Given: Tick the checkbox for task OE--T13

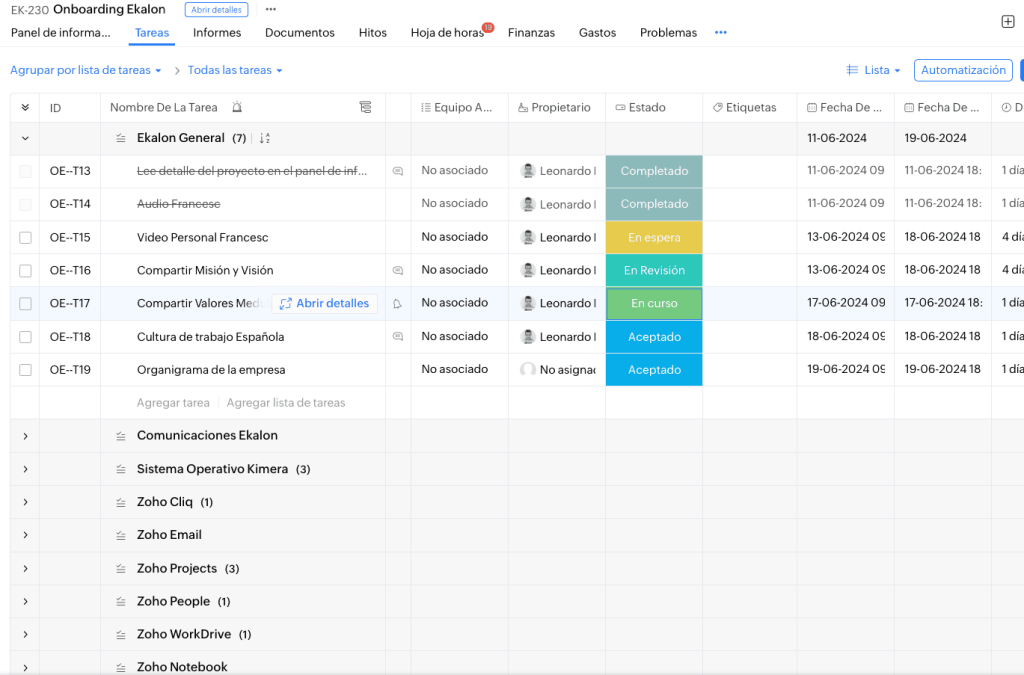Looking at the screenshot, I should [25, 171].
